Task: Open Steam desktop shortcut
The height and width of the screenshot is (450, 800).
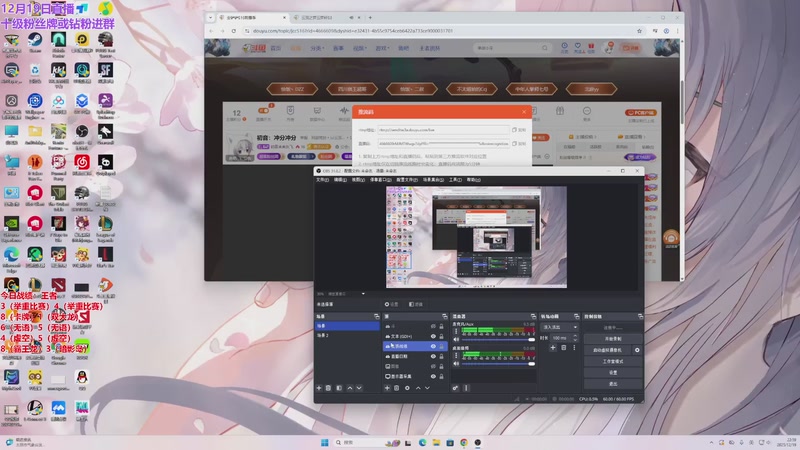Action: click(35, 42)
